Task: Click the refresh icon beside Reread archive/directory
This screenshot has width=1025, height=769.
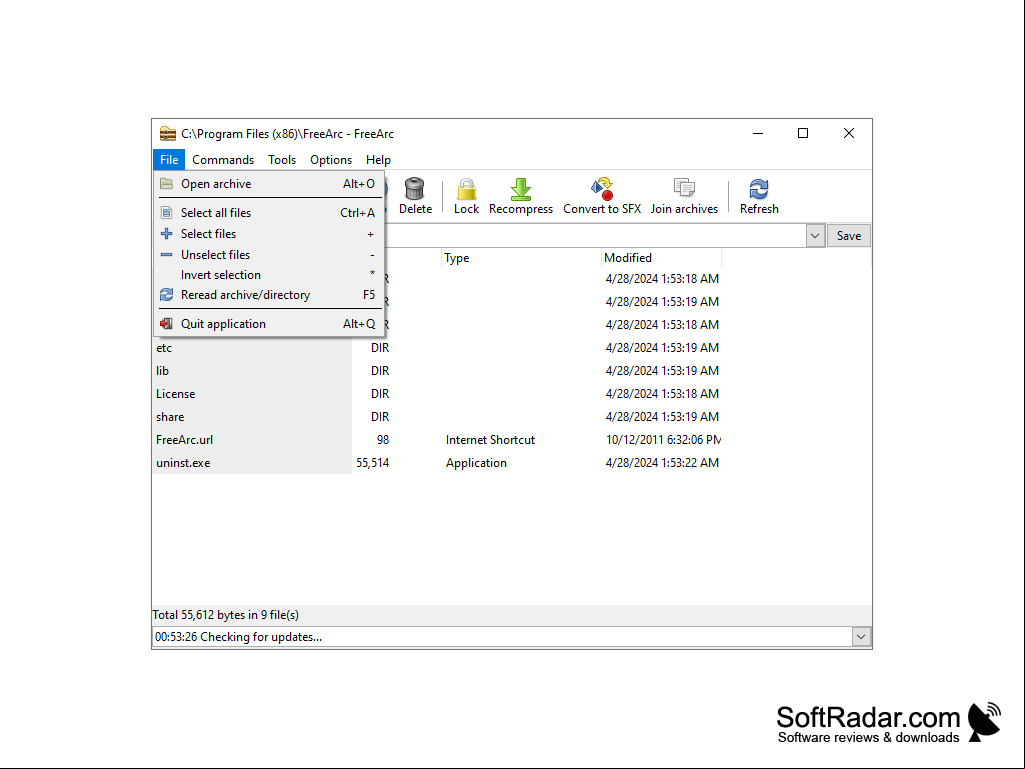Action: pos(167,295)
